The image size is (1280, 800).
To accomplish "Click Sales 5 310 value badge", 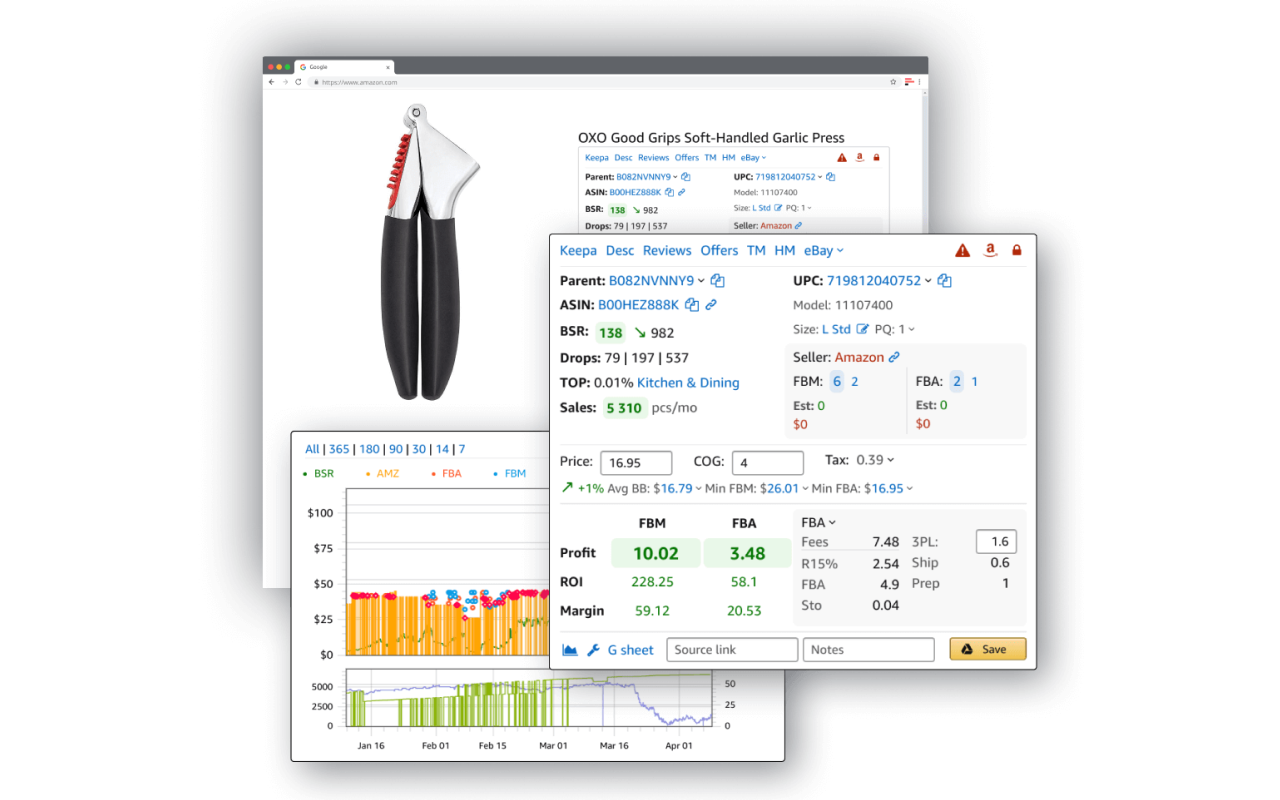I will [x=624, y=408].
